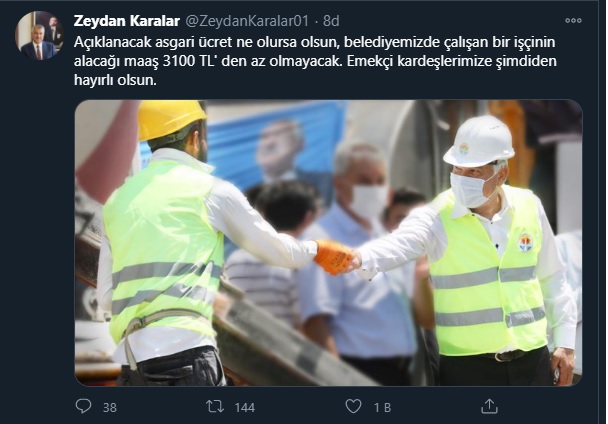608x424 pixels.
Task: Click the reply count 38
Action: (x=110, y=407)
